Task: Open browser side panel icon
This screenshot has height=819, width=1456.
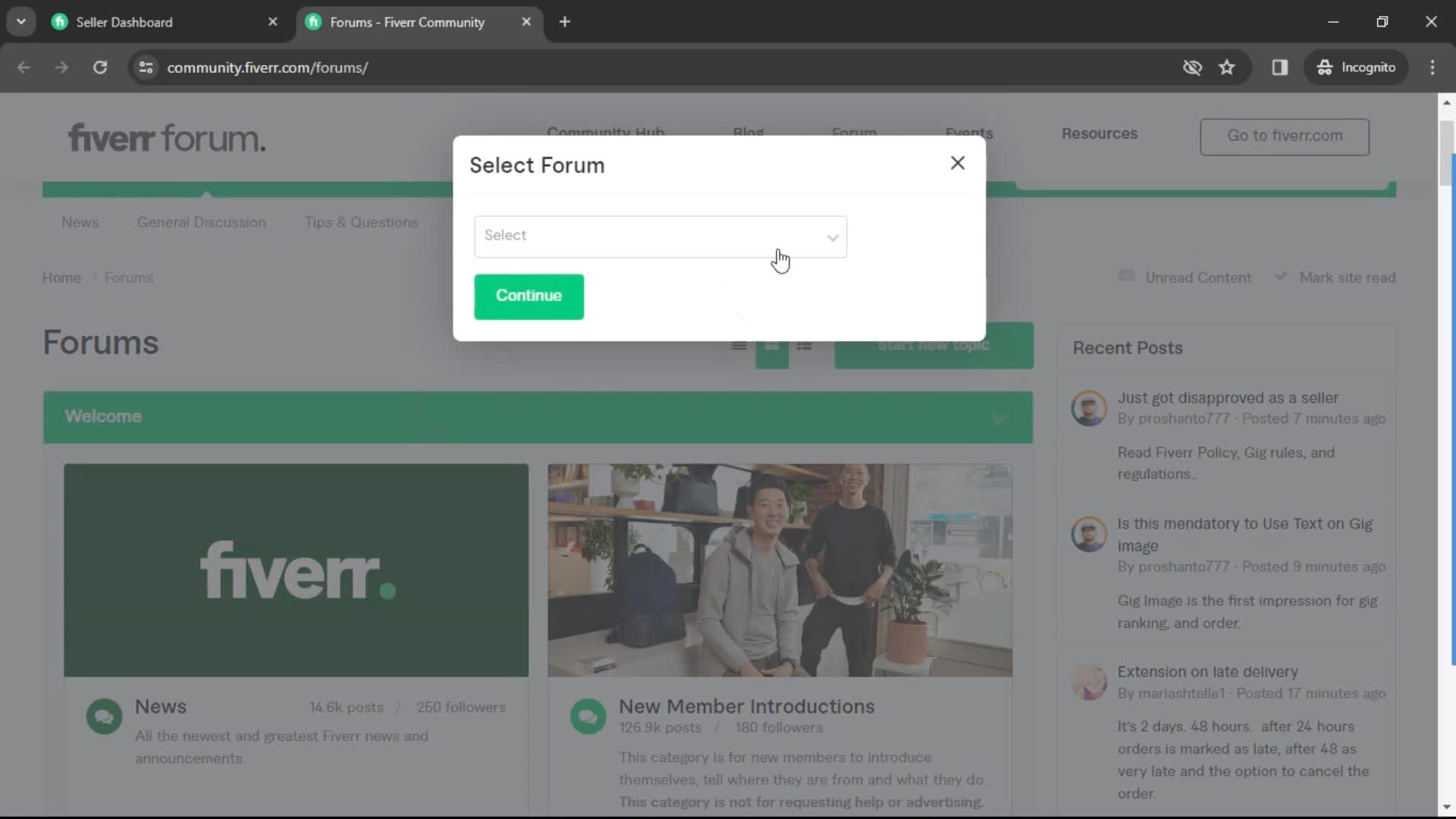Action: pyautogui.click(x=1280, y=67)
